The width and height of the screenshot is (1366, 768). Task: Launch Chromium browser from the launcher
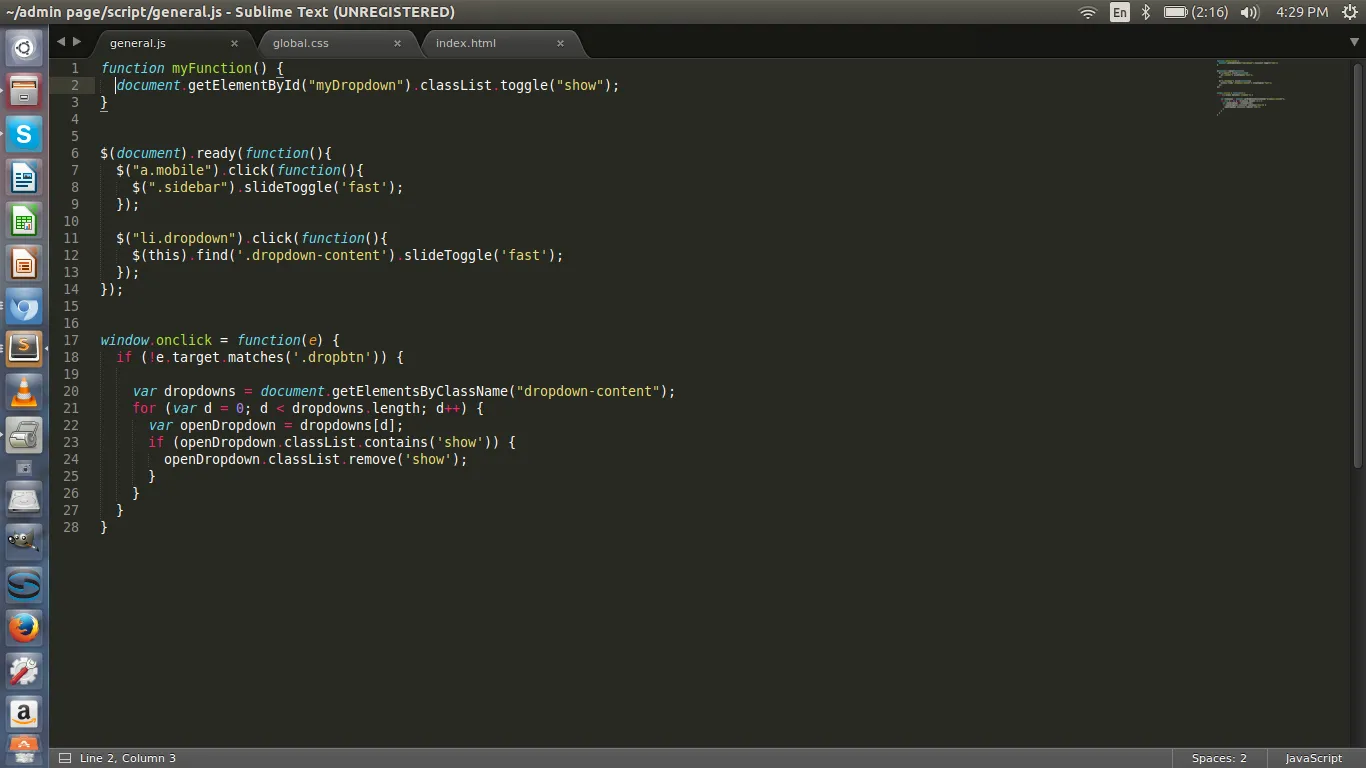[x=24, y=307]
